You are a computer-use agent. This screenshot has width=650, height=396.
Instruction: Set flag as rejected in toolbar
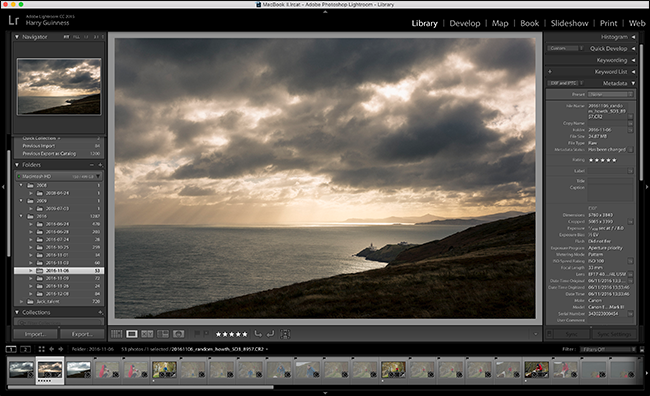[x=206, y=333]
